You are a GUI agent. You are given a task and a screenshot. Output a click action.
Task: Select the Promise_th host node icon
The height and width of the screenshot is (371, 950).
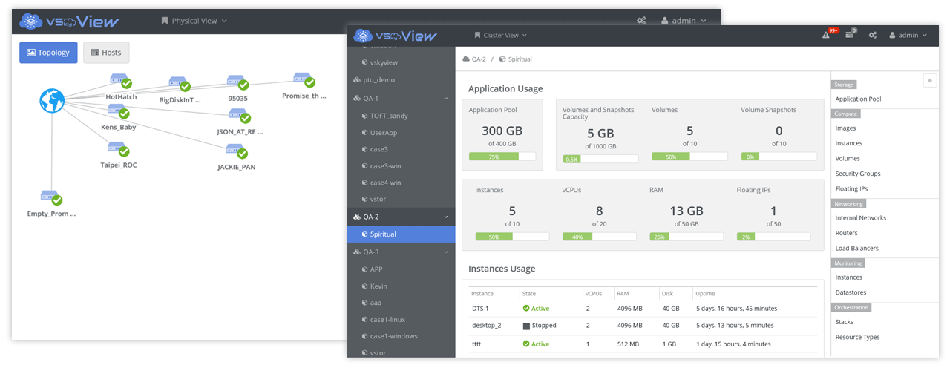[x=304, y=79]
